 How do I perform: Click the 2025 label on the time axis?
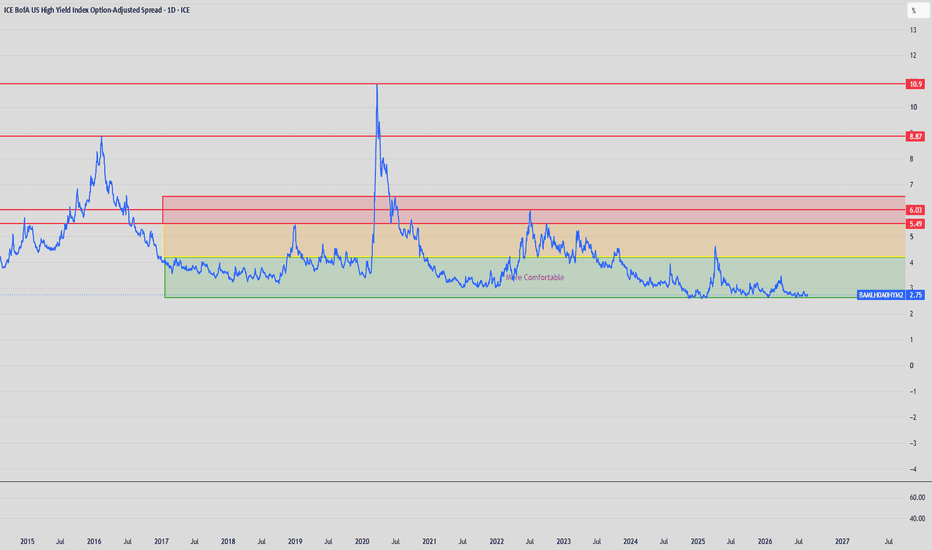(x=698, y=542)
